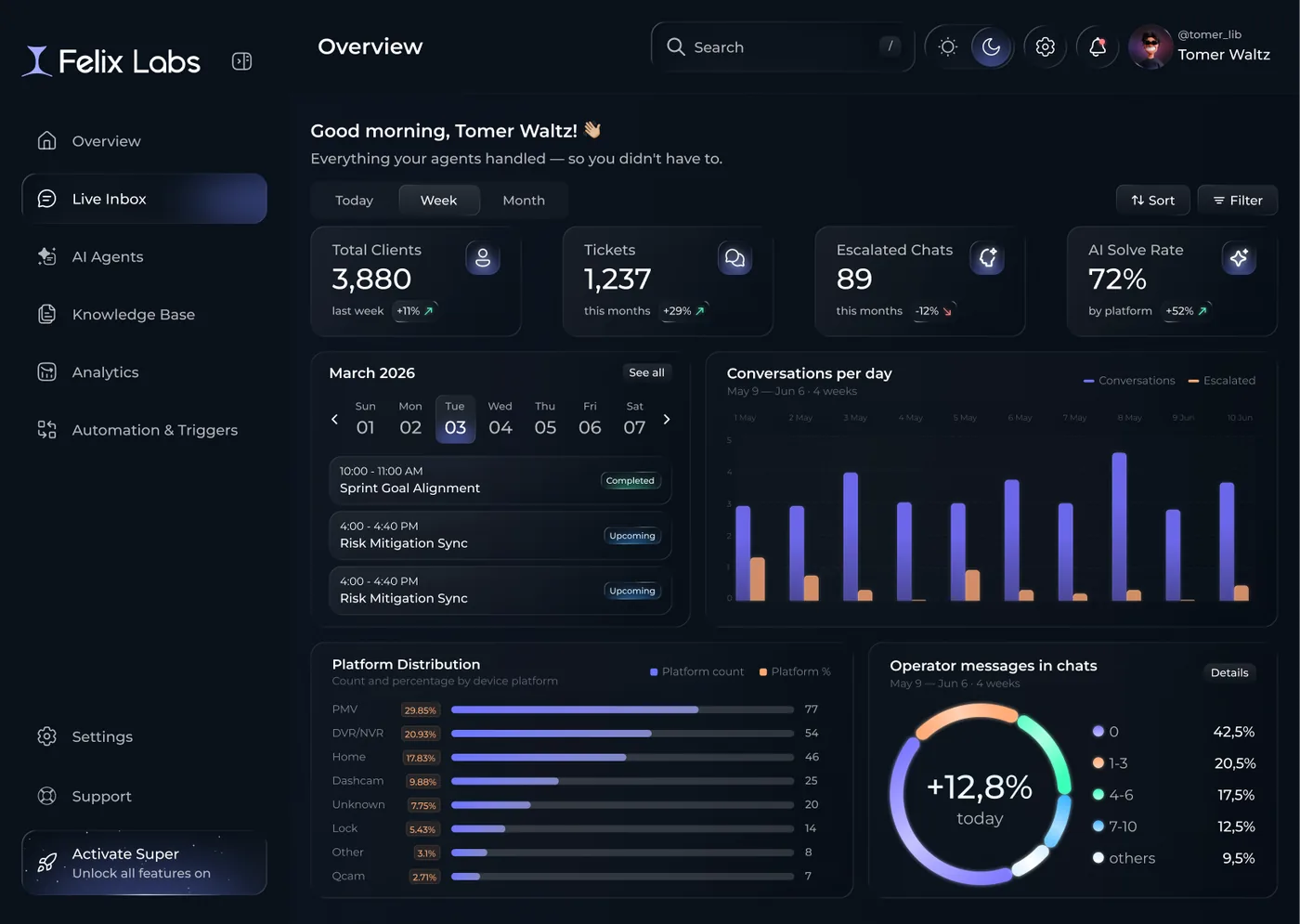The image size is (1300, 924).
Task: Click the search magnifier icon
Action: [x=676, y=46]
